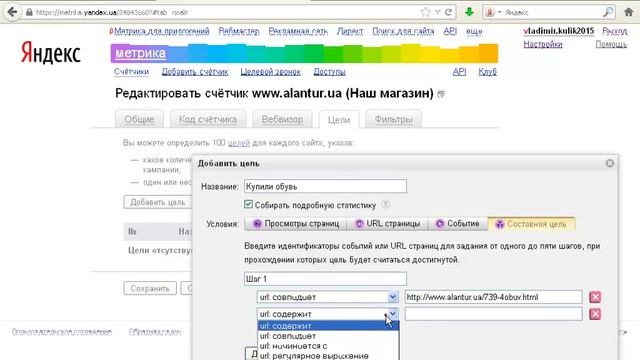Viewport: 640px width, 360px height.
Task: Open Целевой звонок link
Action: [x=270, y=72]
